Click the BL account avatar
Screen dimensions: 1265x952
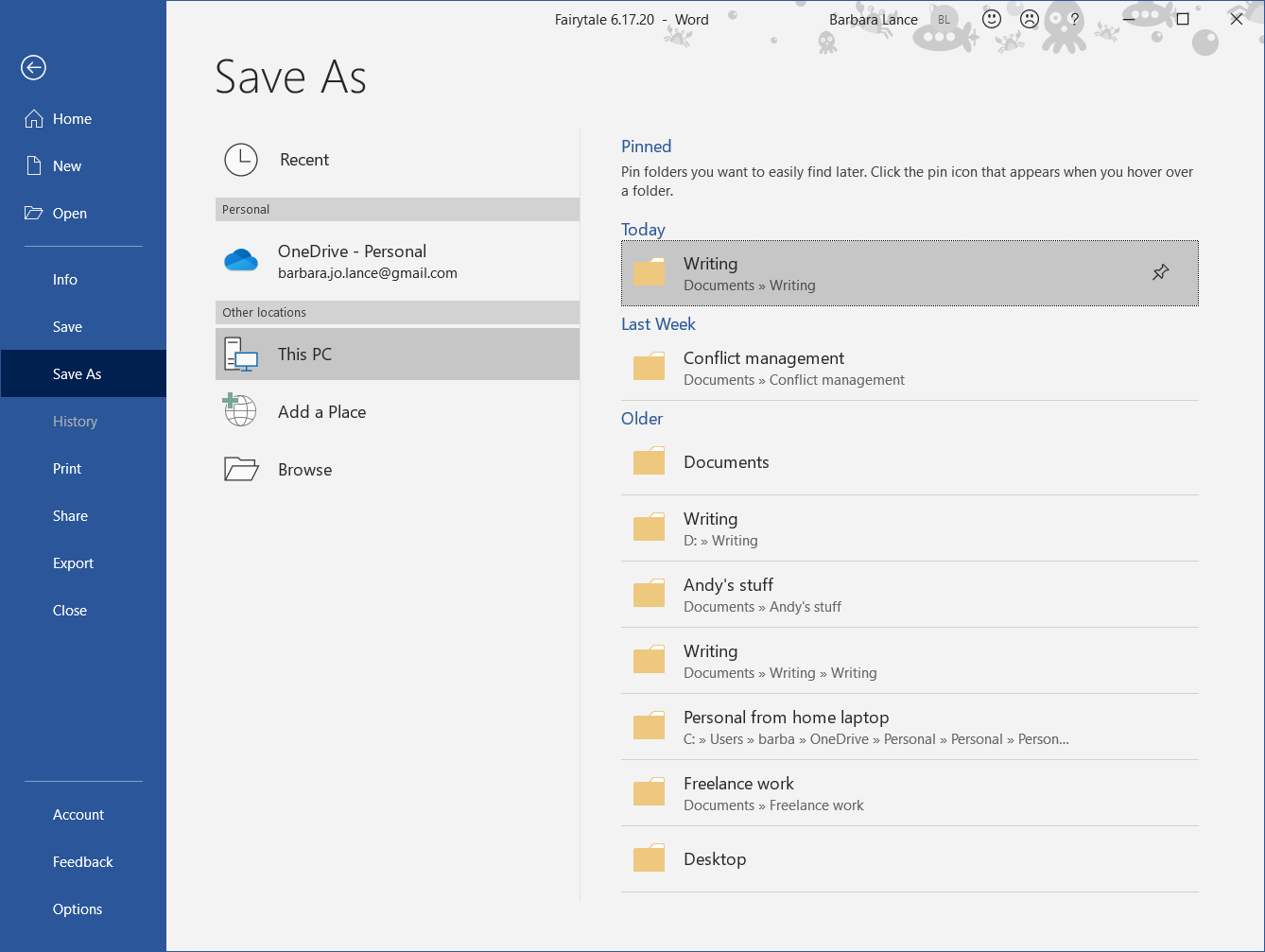[944, 20]
